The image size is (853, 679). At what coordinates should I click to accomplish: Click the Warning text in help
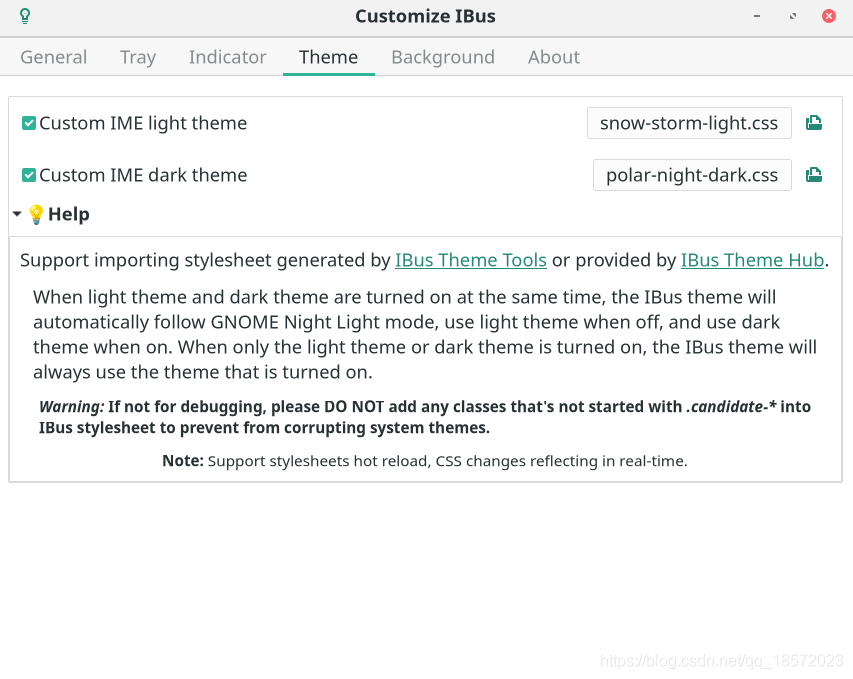click(424, 417)
